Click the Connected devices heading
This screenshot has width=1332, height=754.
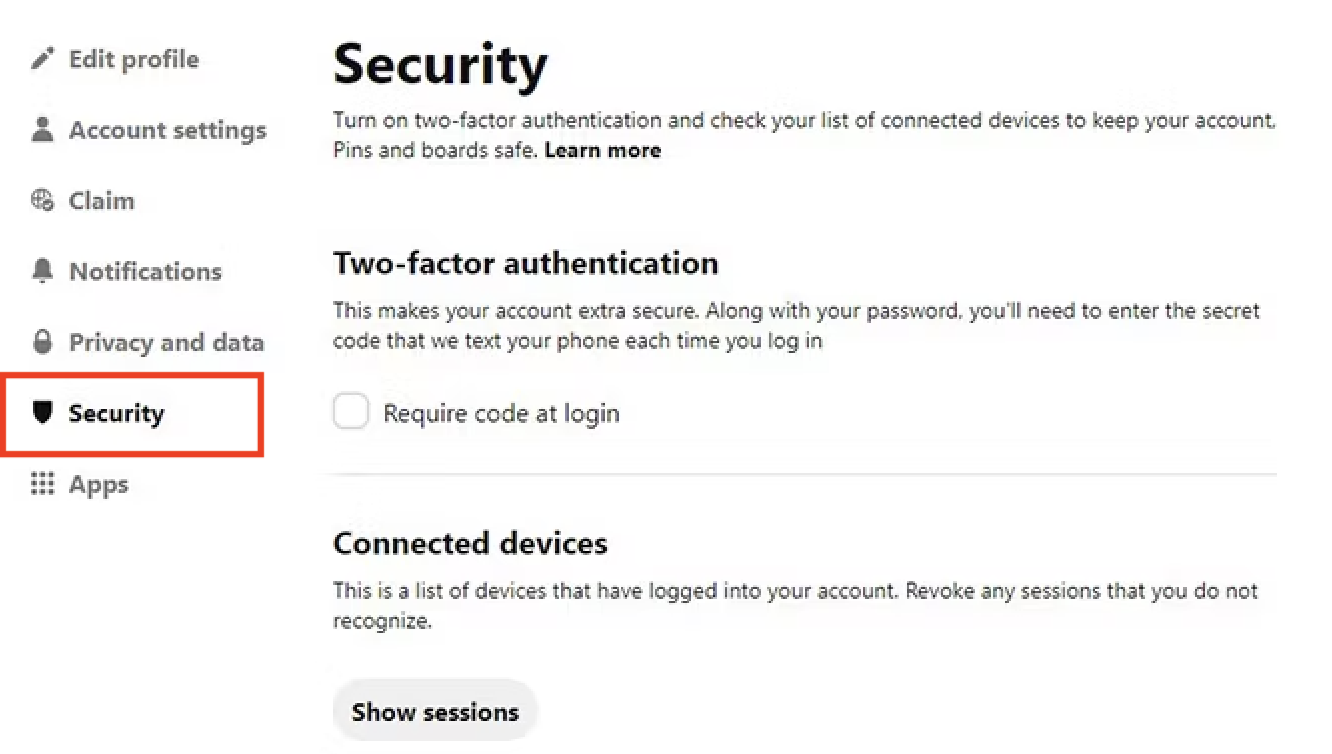[470, 543]
